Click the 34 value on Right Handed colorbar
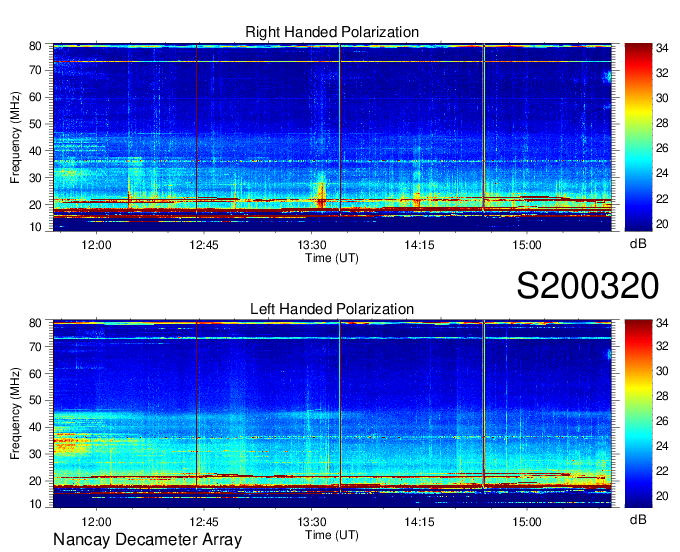 pyautogui.click(x=662, y=48)
